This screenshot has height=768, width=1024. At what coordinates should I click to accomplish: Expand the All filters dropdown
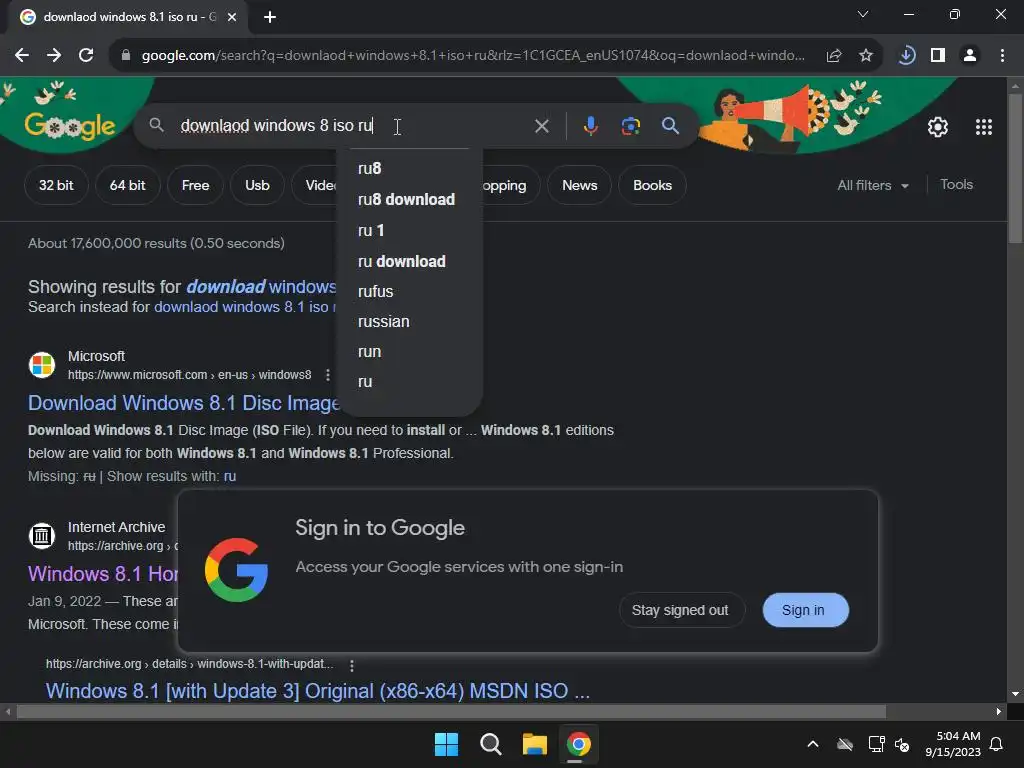point(873,185)
